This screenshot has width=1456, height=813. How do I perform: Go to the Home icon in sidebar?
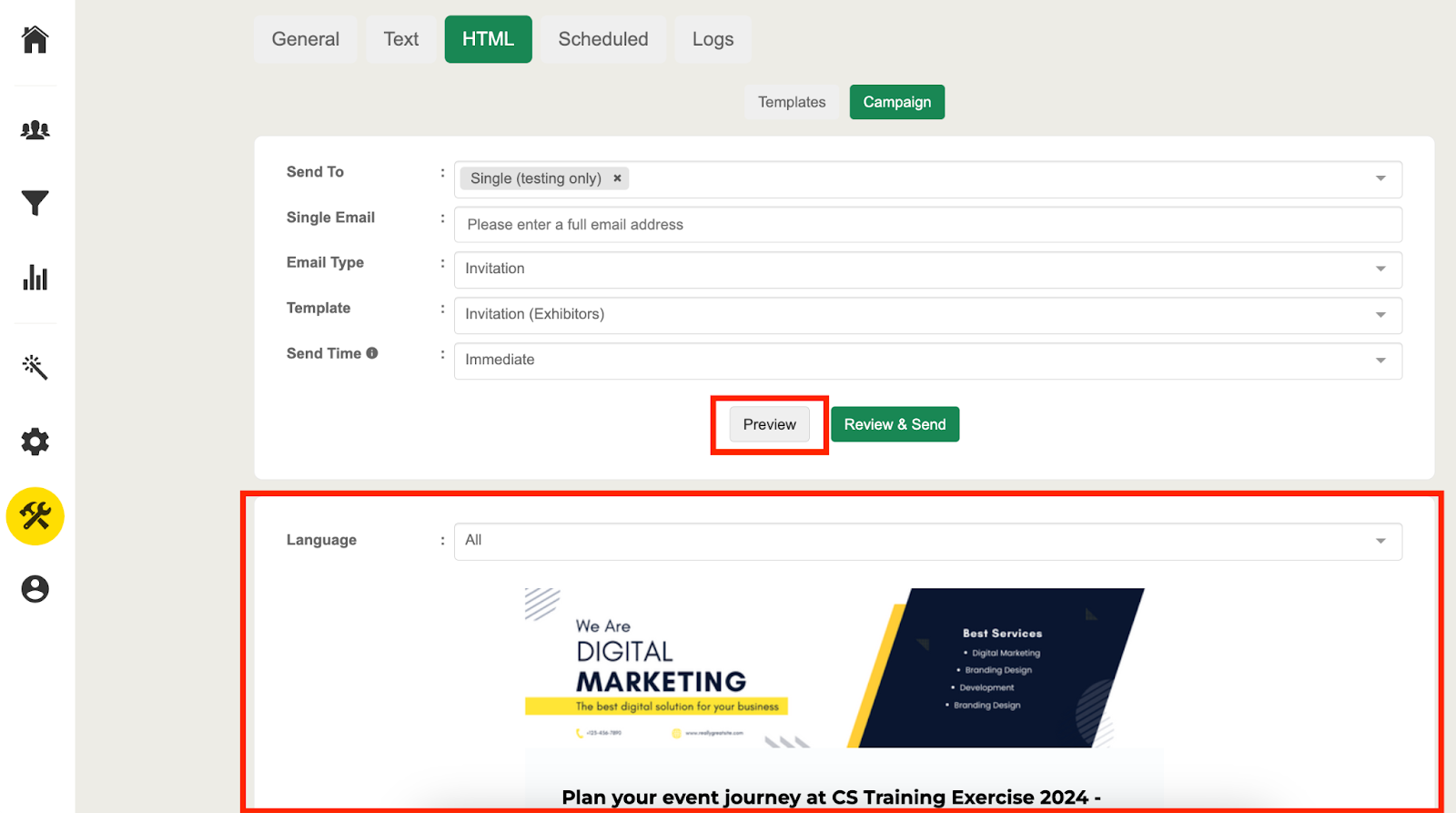pyautogui.click(x=35, y=39)
